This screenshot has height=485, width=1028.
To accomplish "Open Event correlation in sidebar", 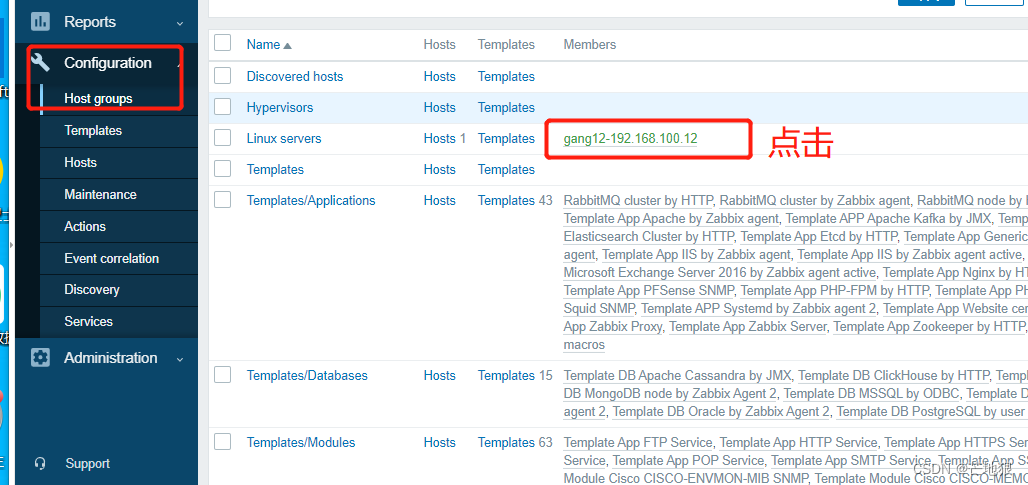I will pos(111,258).
